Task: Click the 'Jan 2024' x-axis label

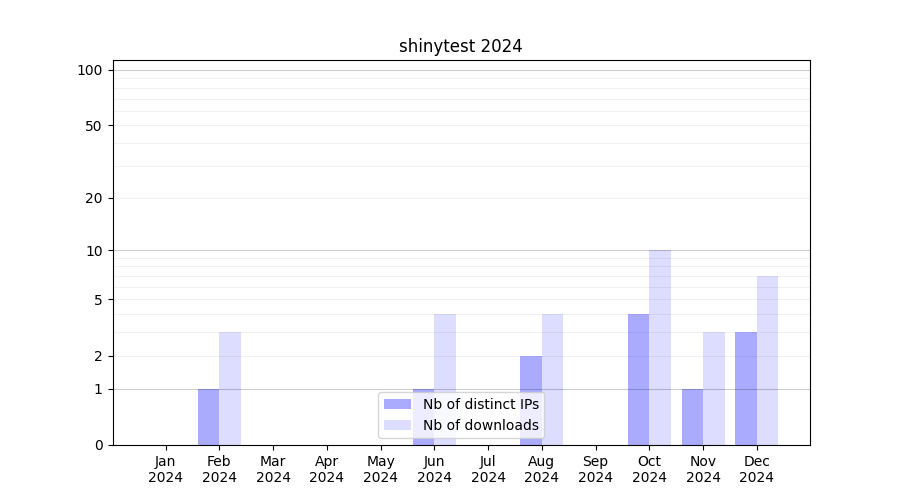Action: coord(166,469)
